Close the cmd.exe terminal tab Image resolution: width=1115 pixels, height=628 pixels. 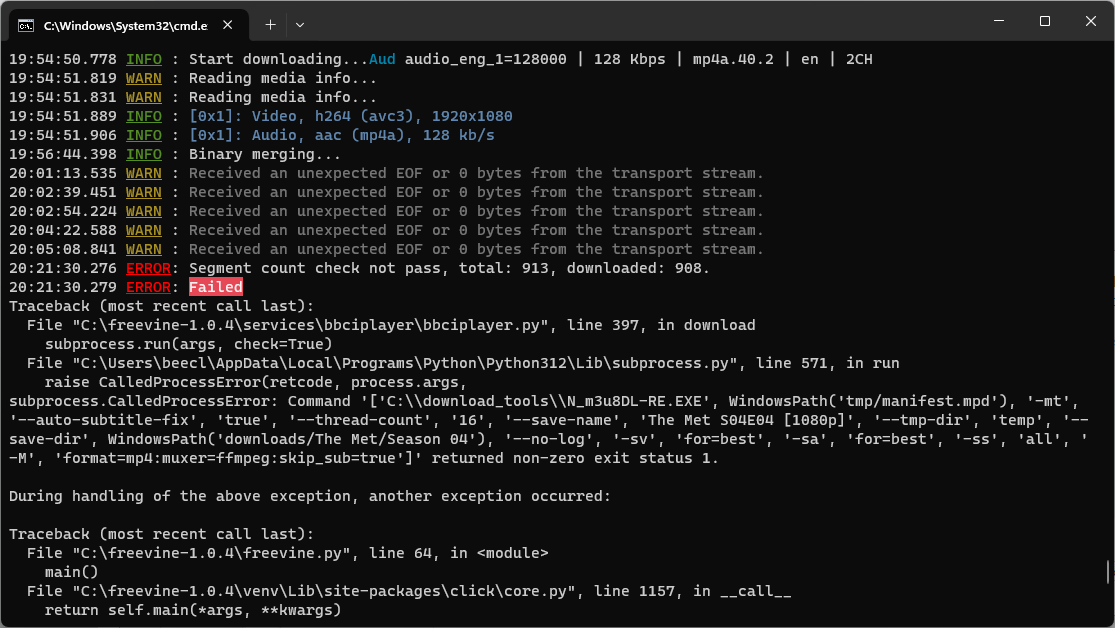pos(228,23)
